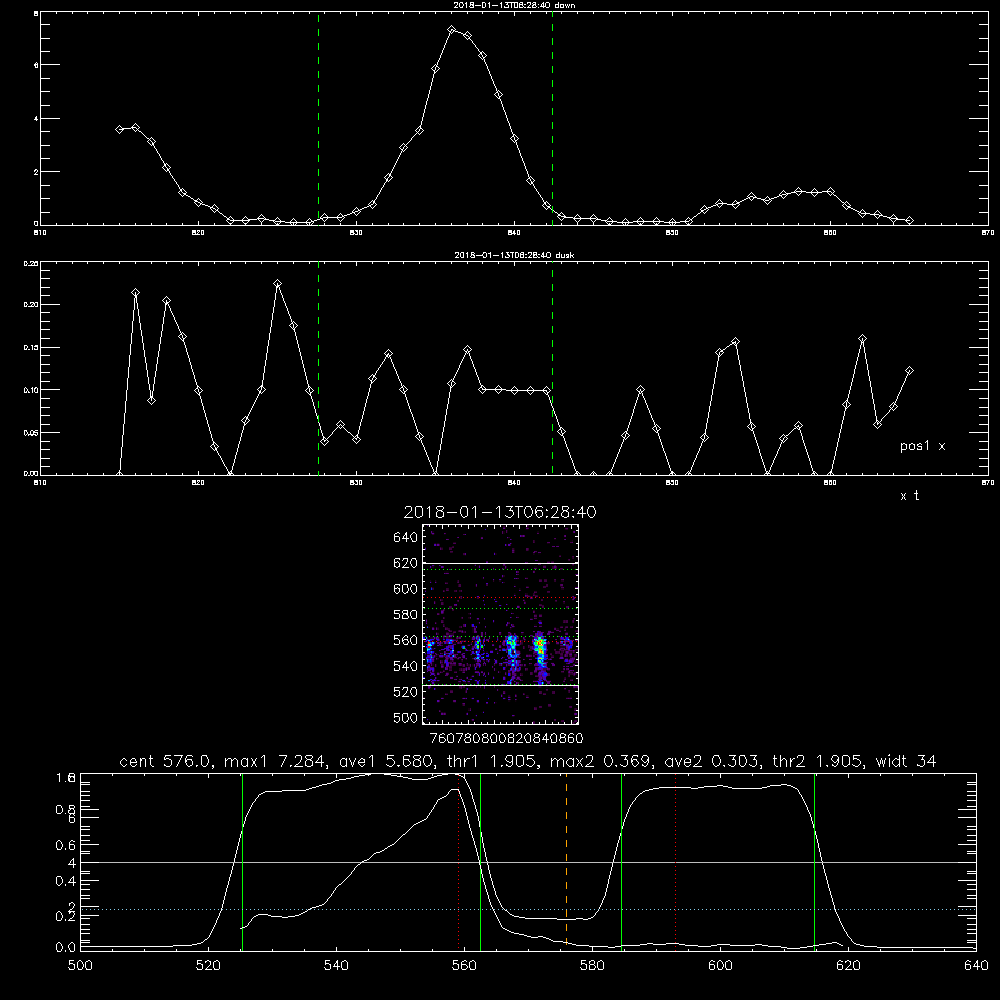
Task: Click the highest peak marker in dawn plot
Action: point(452,30)
